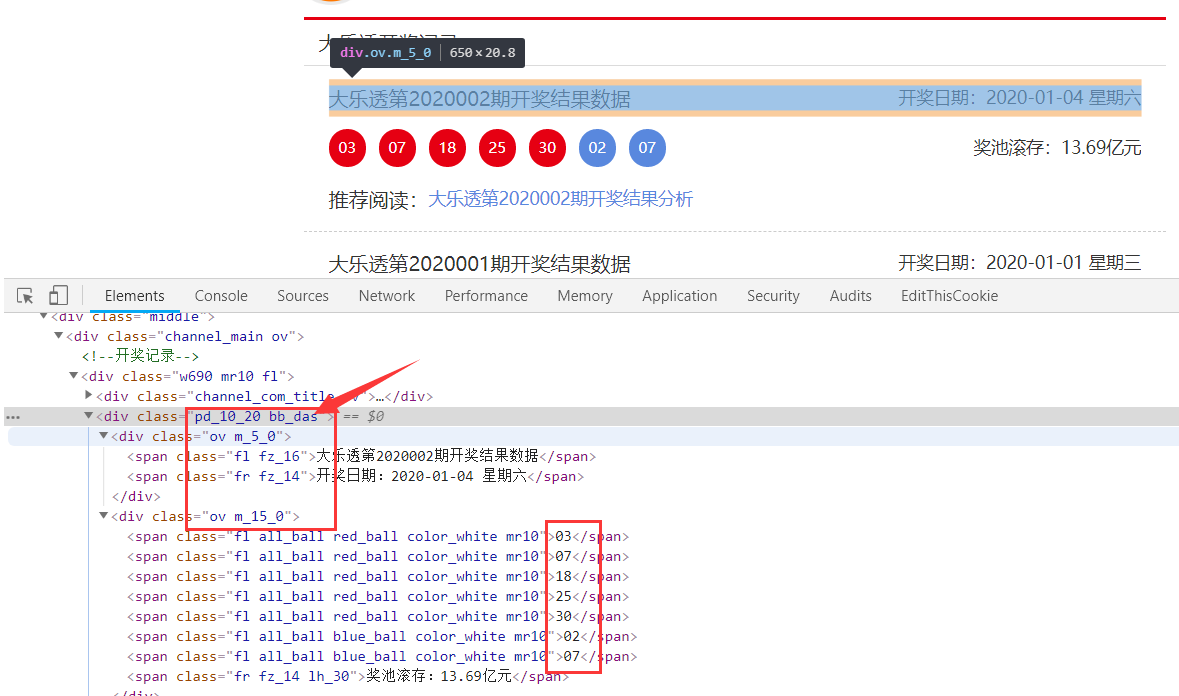Open the EditThisCookie tab
The width and height of the screenshot is (1179, 696).
[x=950, y=296]
